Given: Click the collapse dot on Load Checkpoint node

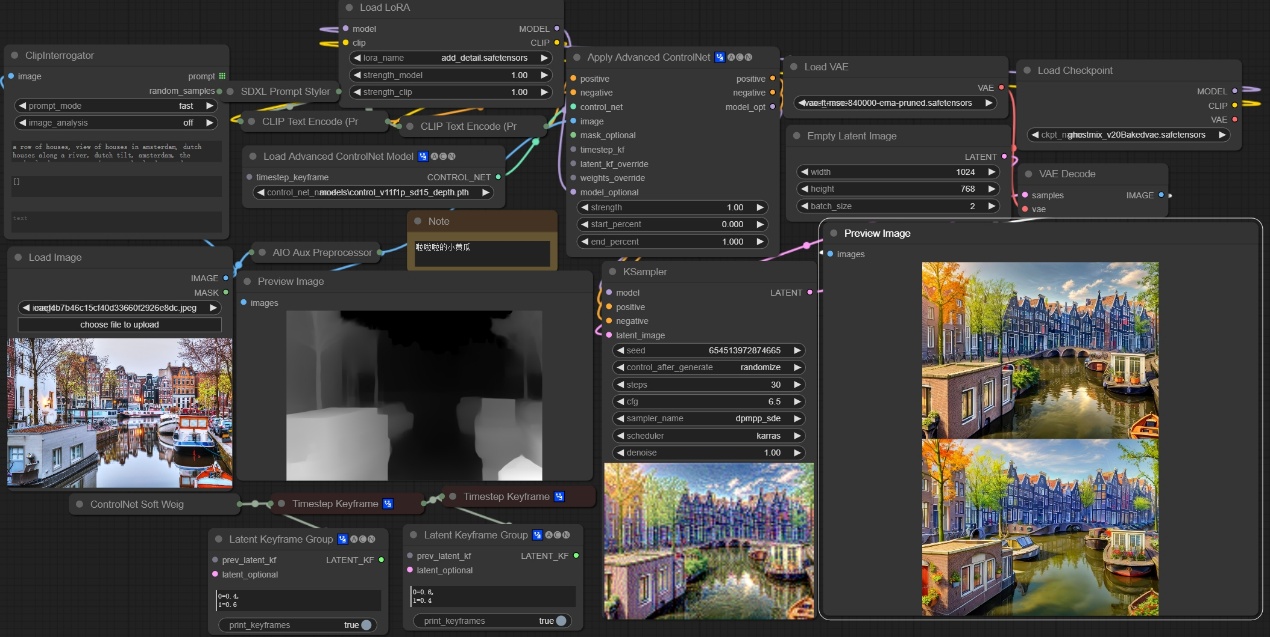Looking at the screenshot, I should click(x=1026, y=71).
